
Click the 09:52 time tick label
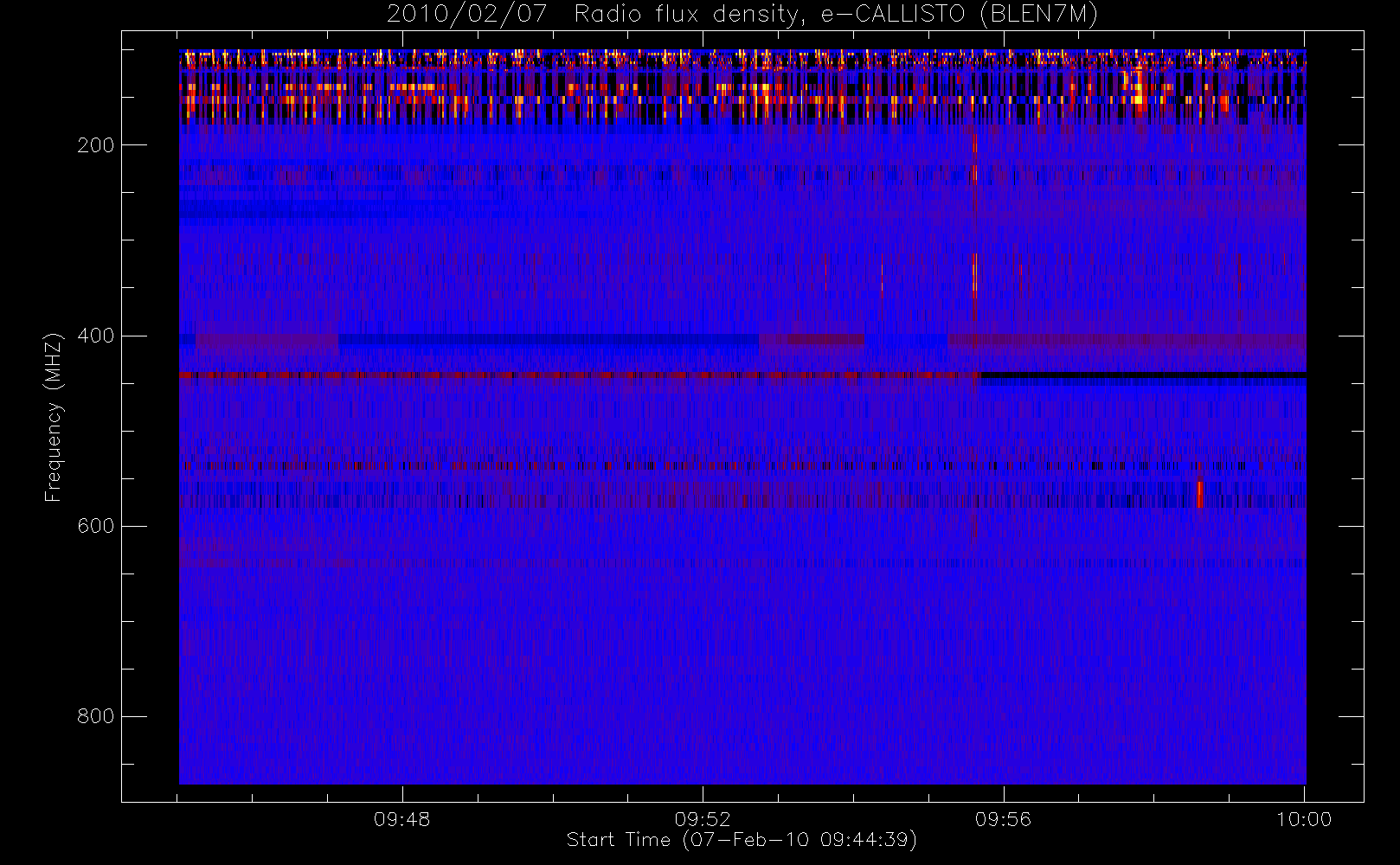(x=703, y=819)
